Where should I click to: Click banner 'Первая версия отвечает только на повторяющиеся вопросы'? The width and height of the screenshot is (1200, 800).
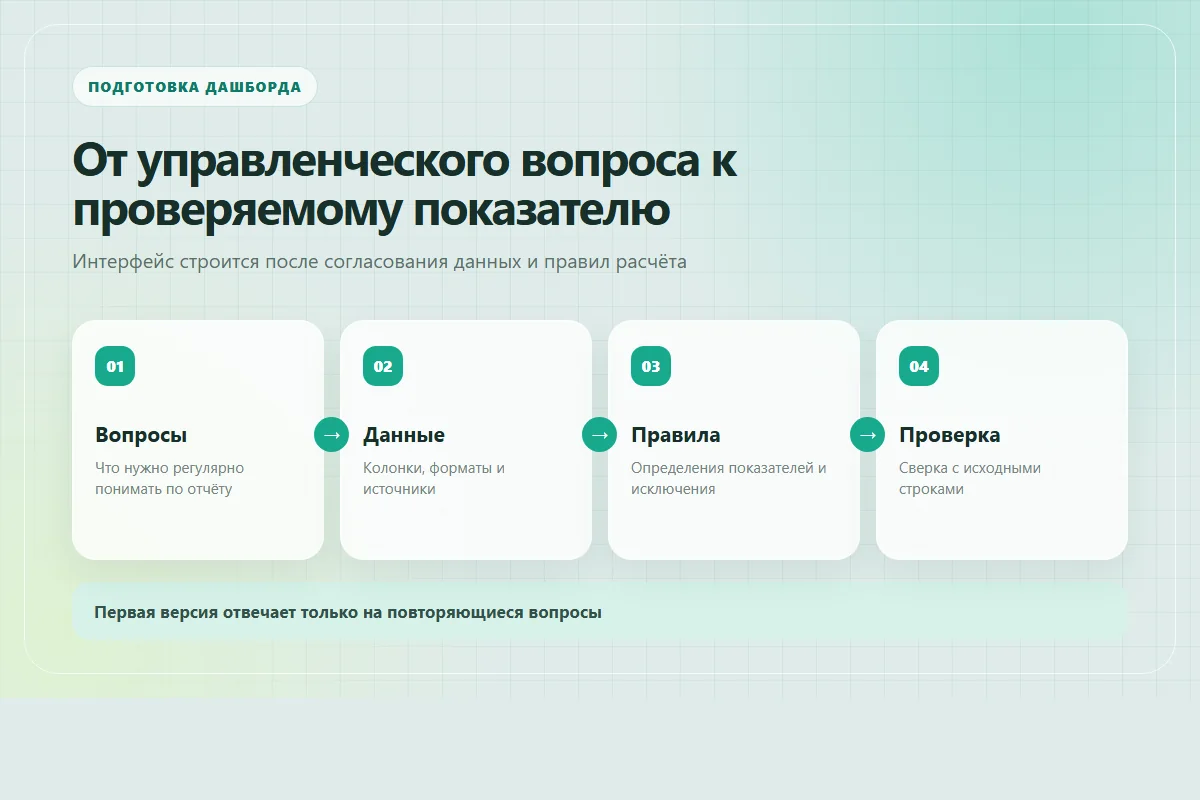point(600,613)
